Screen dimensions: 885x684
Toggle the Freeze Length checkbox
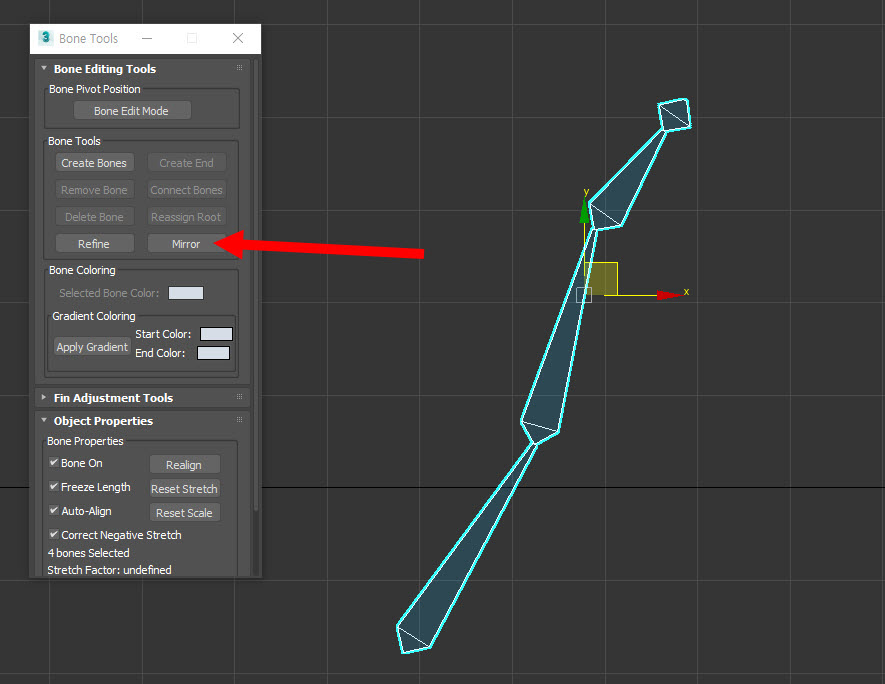(x=54, y=486)
